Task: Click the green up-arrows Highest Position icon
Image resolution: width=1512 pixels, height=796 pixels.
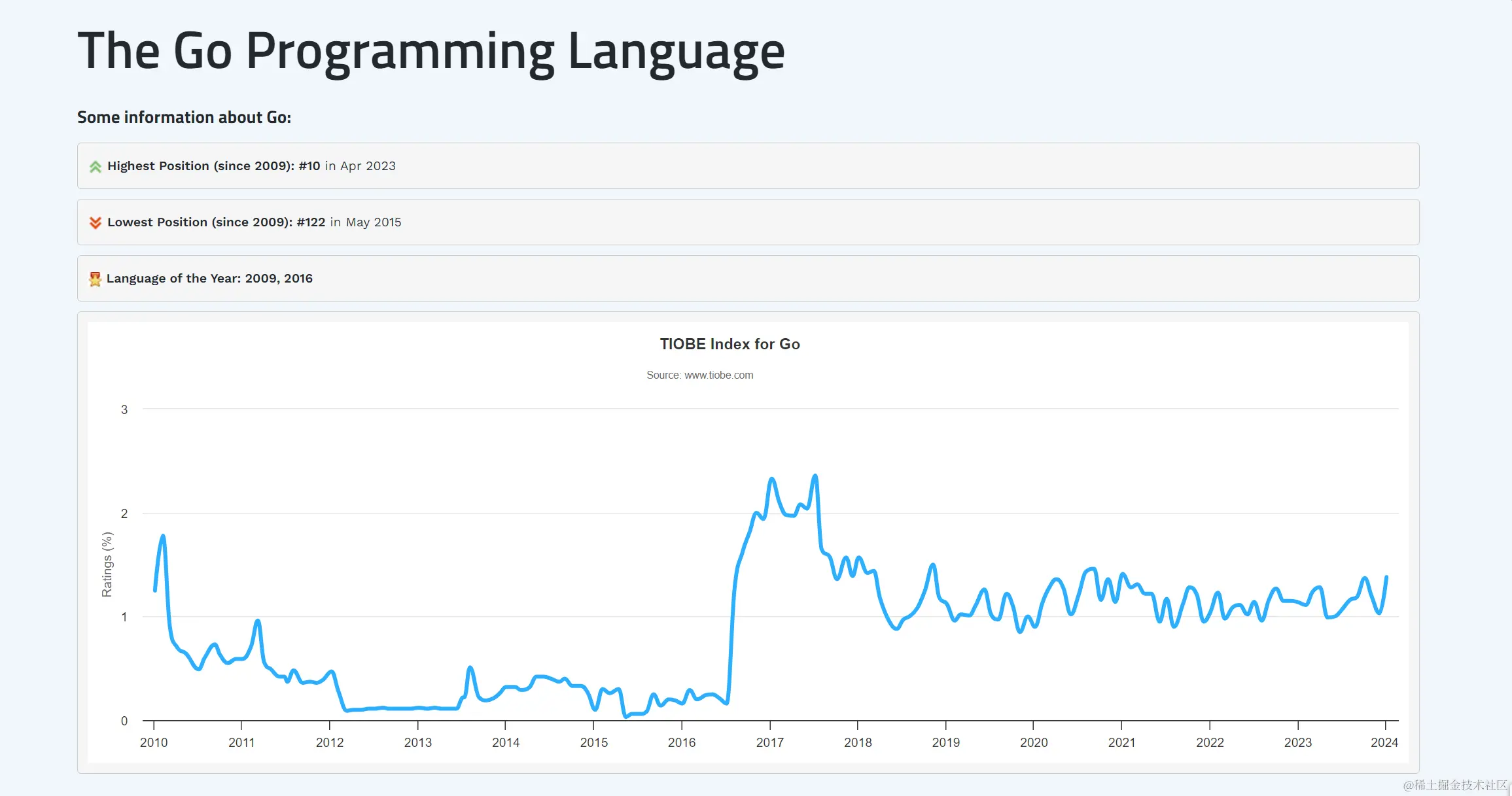Action: (96, 167)
